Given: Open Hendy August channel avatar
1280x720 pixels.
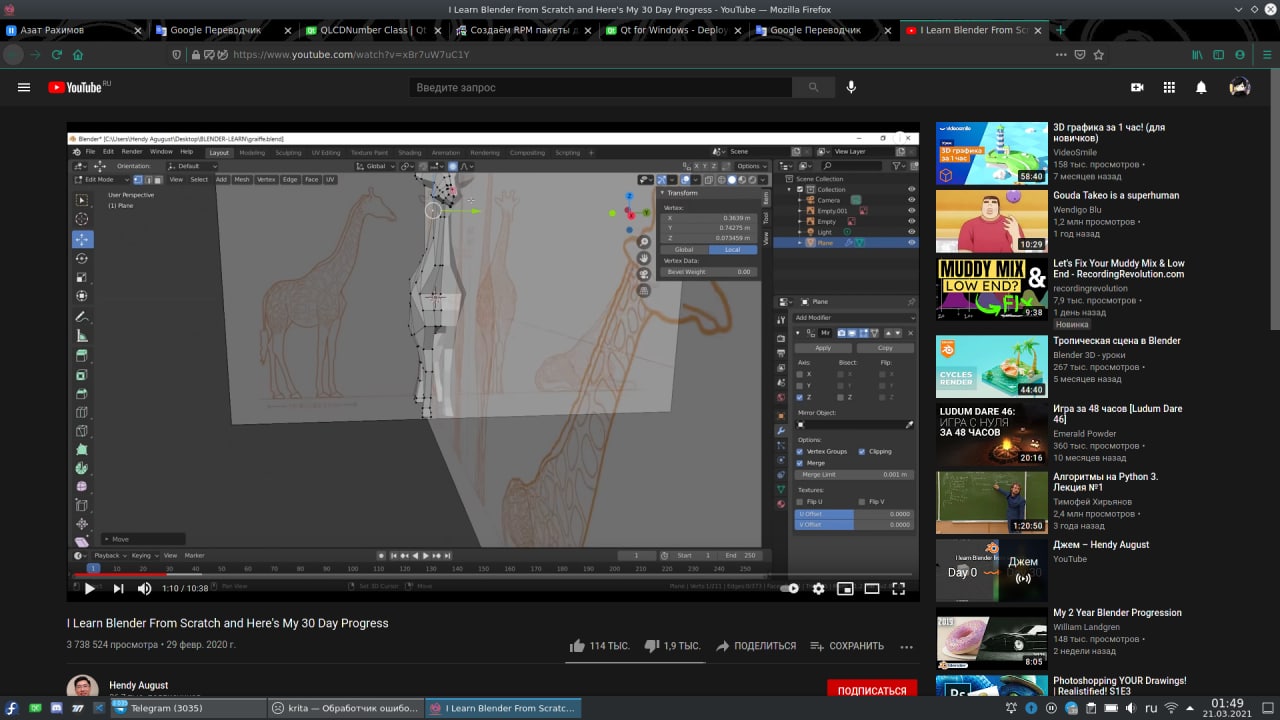Looking at the screenshot, I should pos(83,689).
